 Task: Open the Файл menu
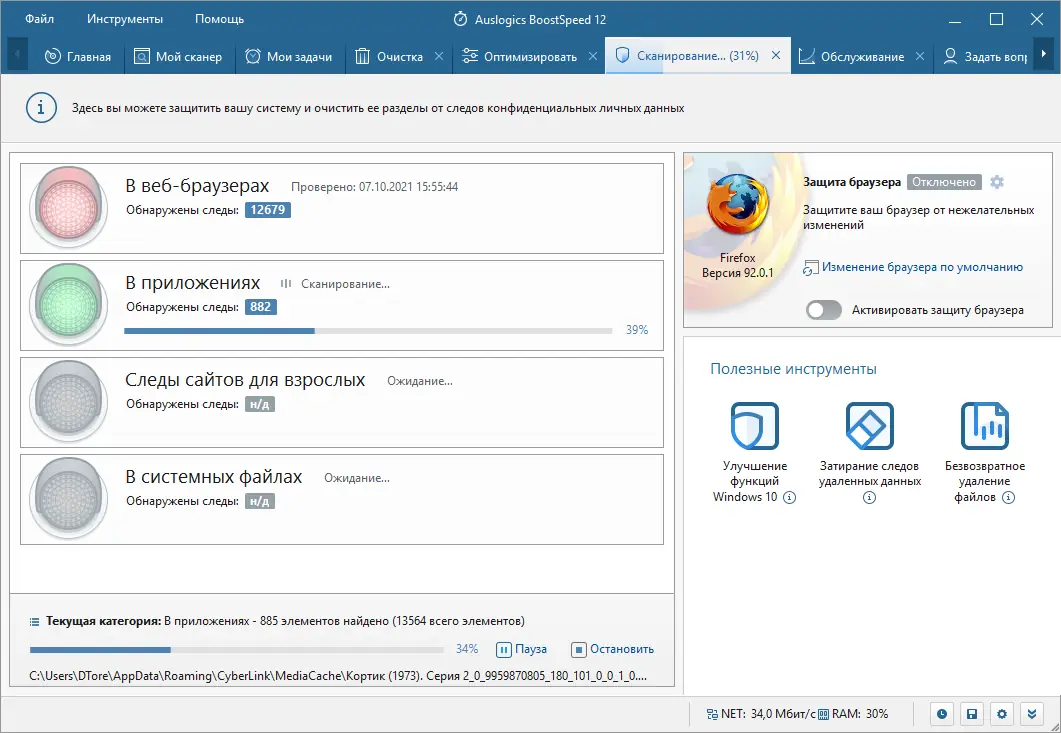[x=39, y=19]
